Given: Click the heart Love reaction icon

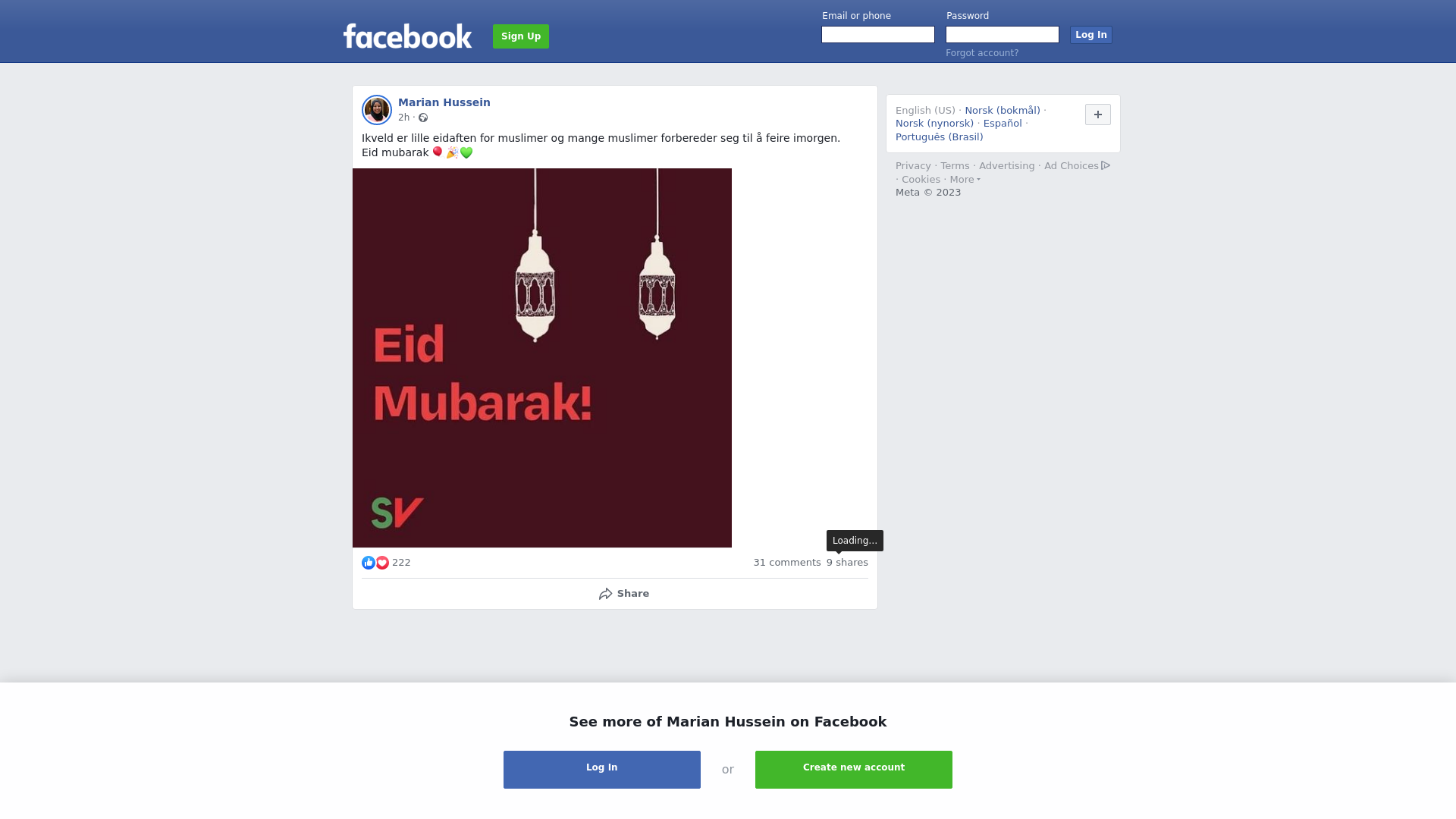Looking at the screenshot, I should 382,563.
